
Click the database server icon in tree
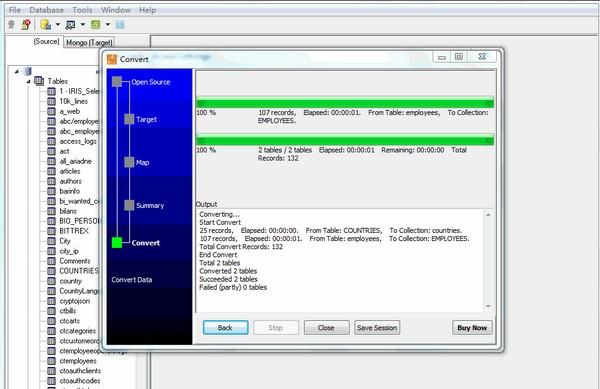[x=27, y=71]
